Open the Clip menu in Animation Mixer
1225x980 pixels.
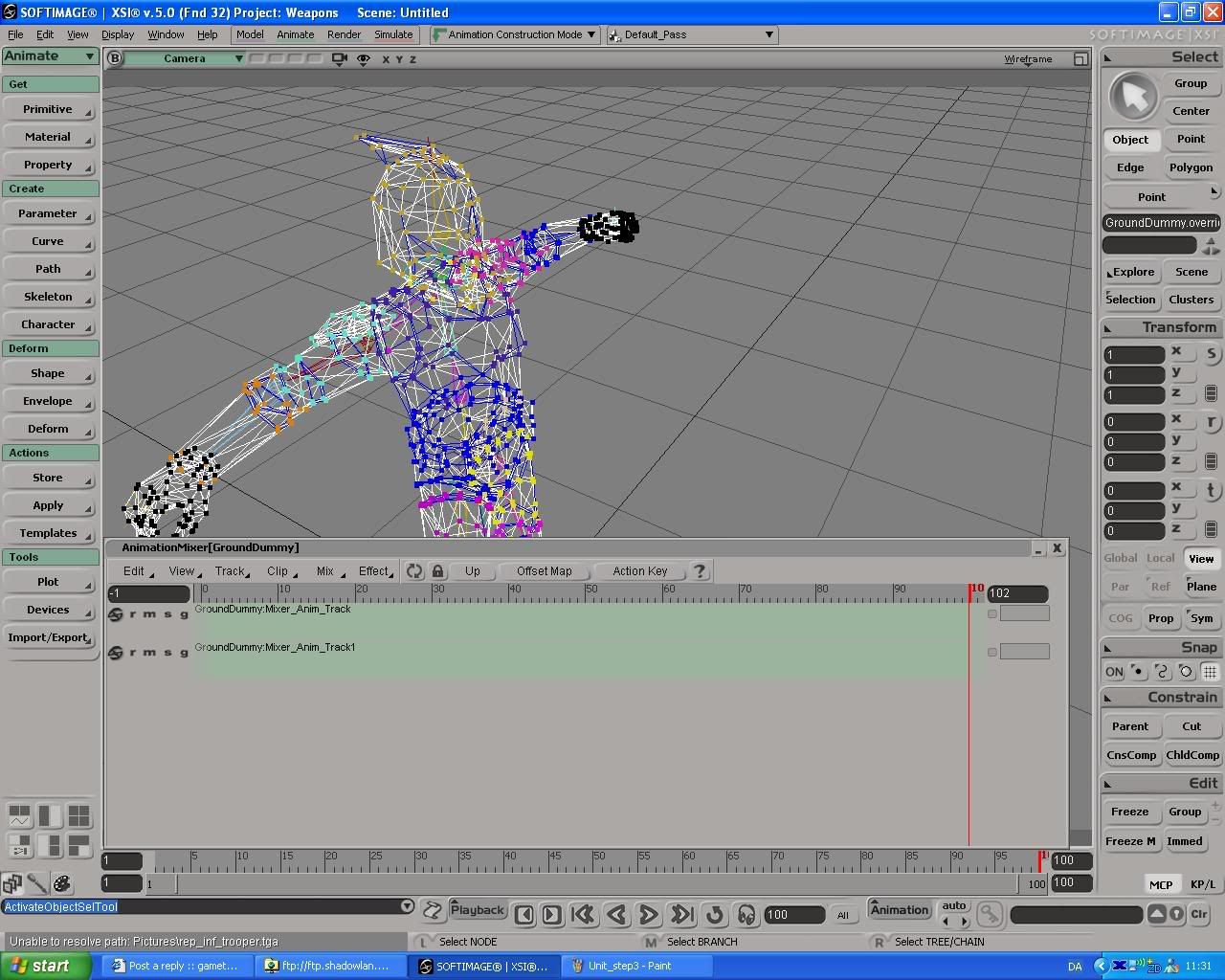pos(278,571)
